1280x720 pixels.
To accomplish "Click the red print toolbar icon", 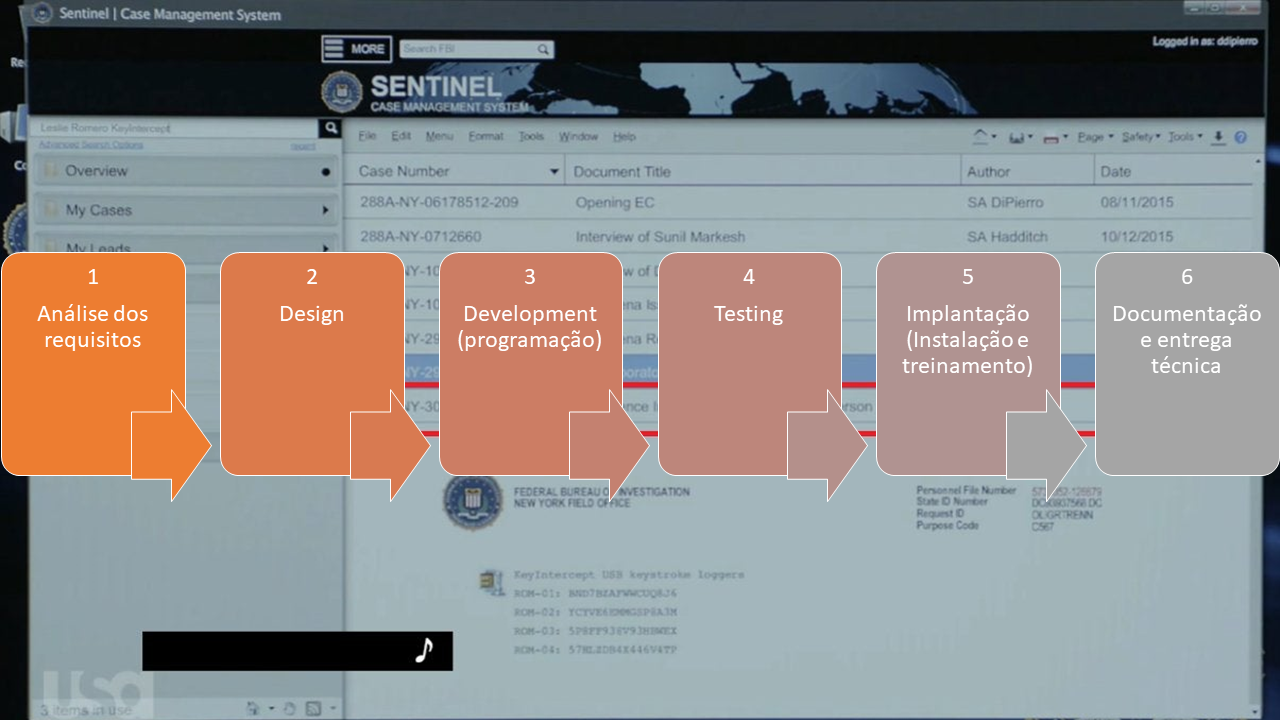I will (1050, 138).
